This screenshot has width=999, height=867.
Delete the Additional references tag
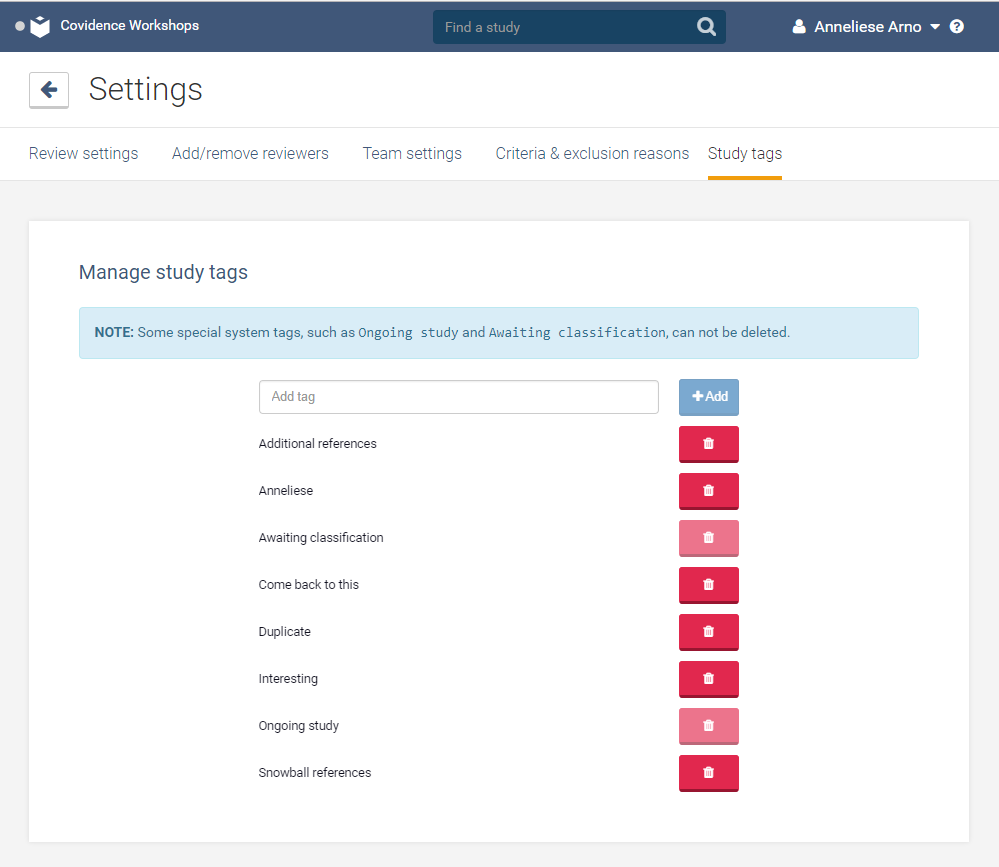pos(708,444)
